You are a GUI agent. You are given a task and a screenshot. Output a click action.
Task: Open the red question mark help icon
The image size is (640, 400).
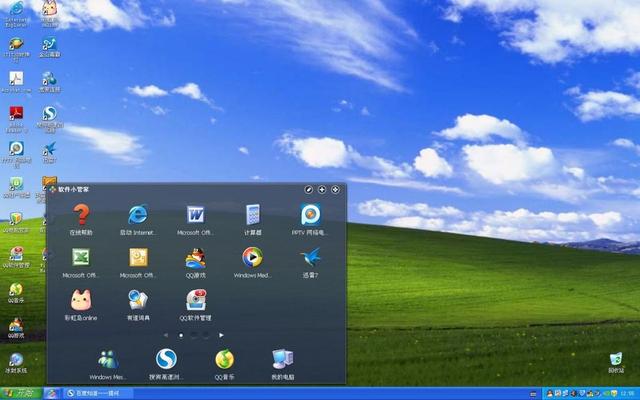[x=81, y=215]
